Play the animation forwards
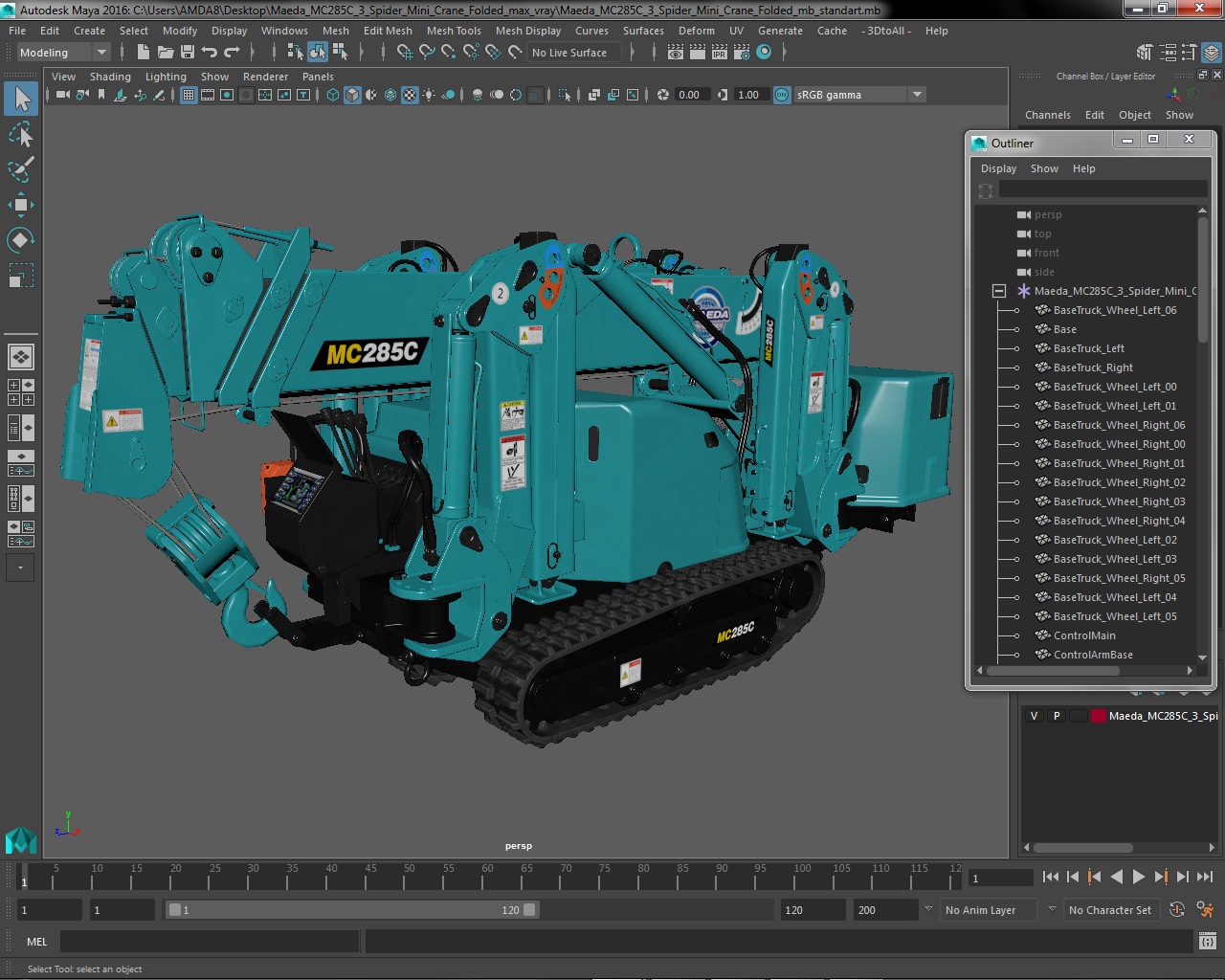Image resolution: width=1225 pixels, height=980 pixels. point(1138,877)
